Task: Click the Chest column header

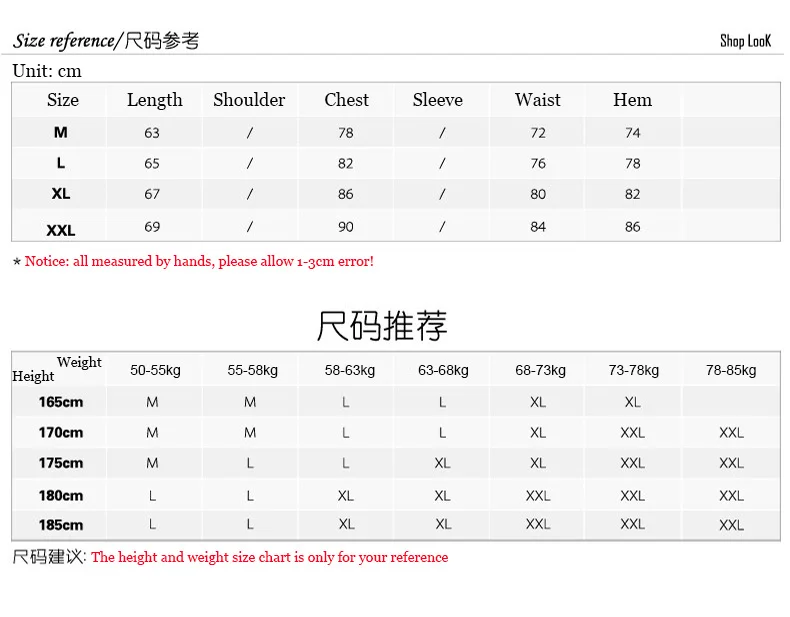Action: pyautogui.click(x=347, y=100)
